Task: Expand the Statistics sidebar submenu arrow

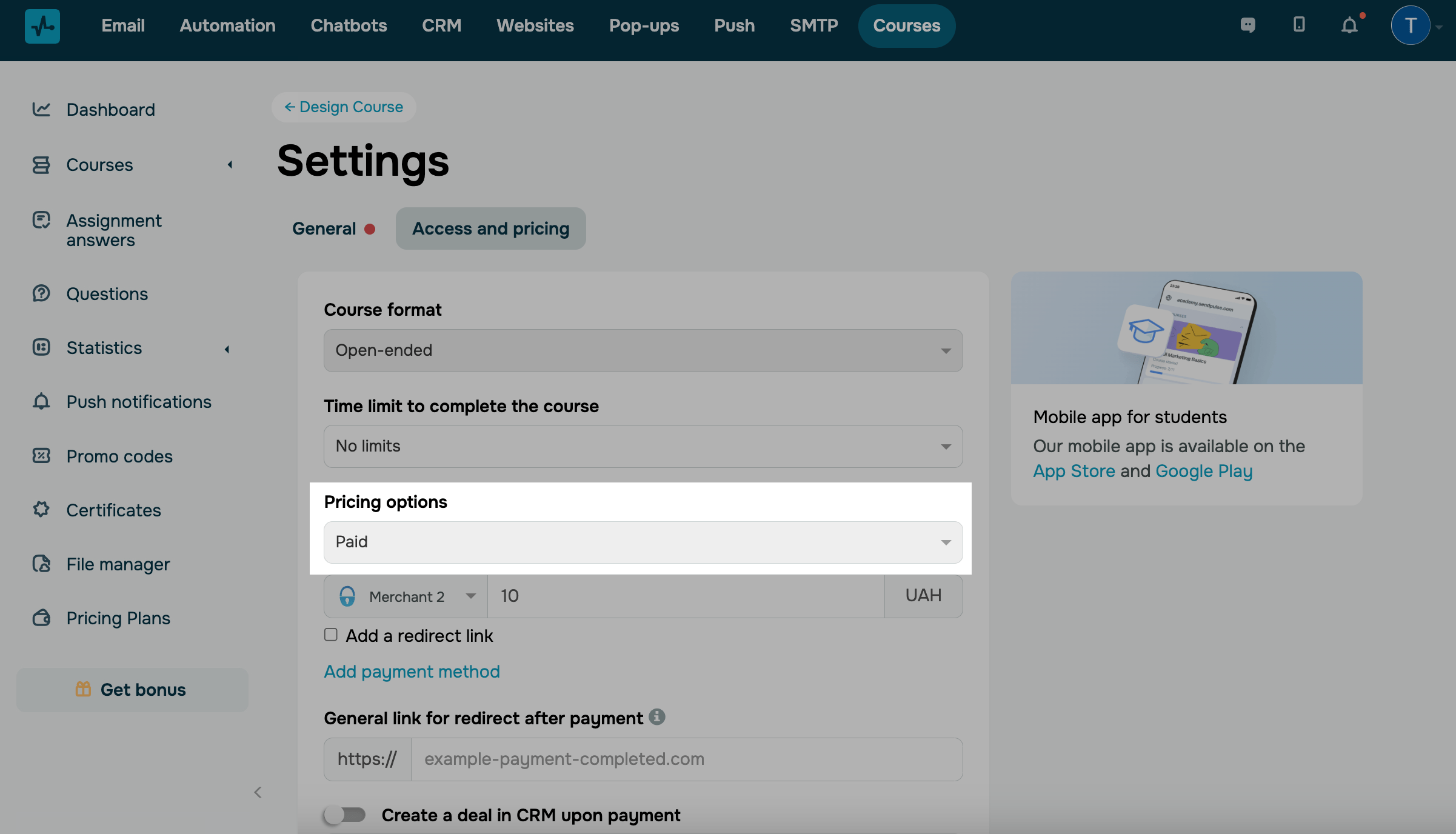Action: pyautogui.click(x=227, y=349)
